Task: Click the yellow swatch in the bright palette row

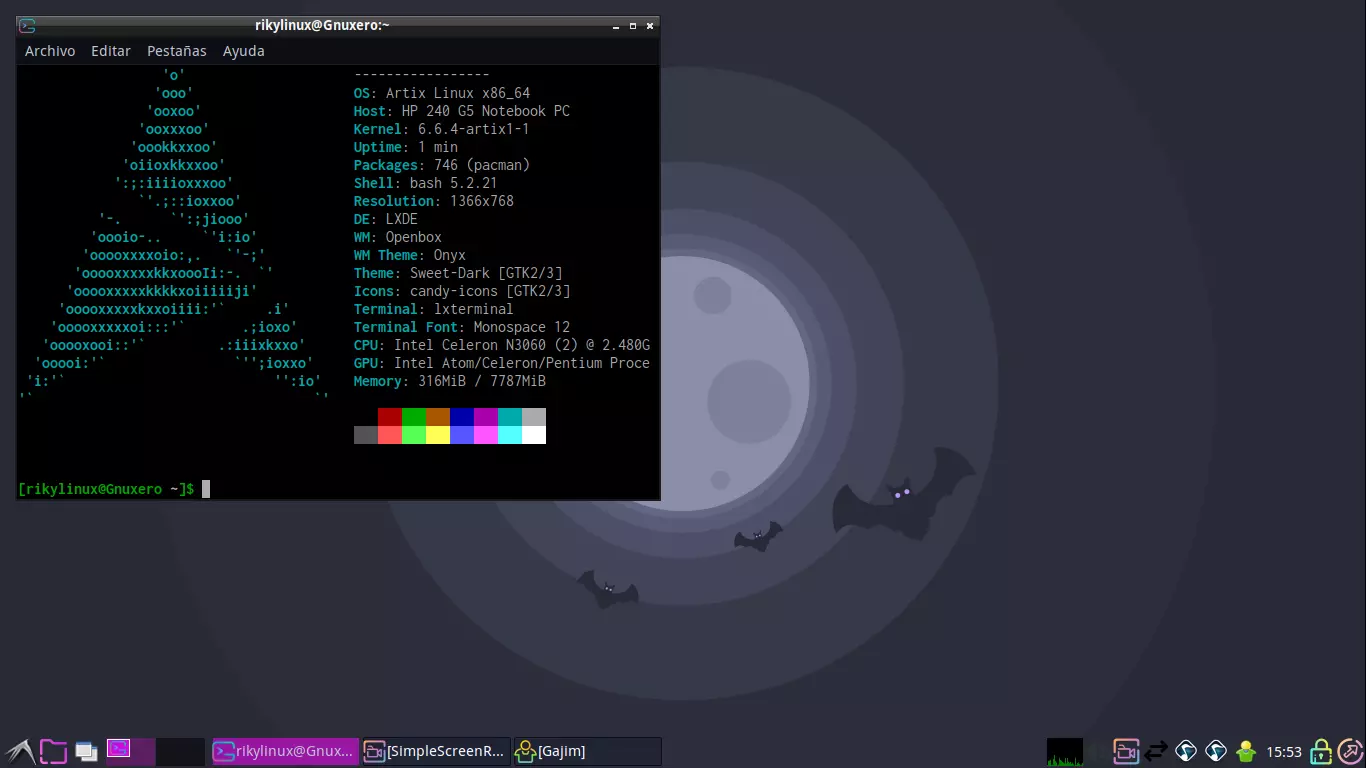Action: [438, 435]
